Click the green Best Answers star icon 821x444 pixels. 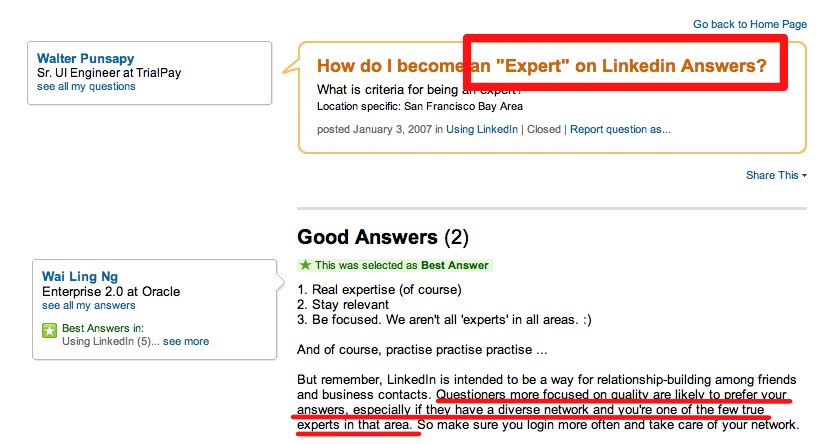(x=50, y=330)
